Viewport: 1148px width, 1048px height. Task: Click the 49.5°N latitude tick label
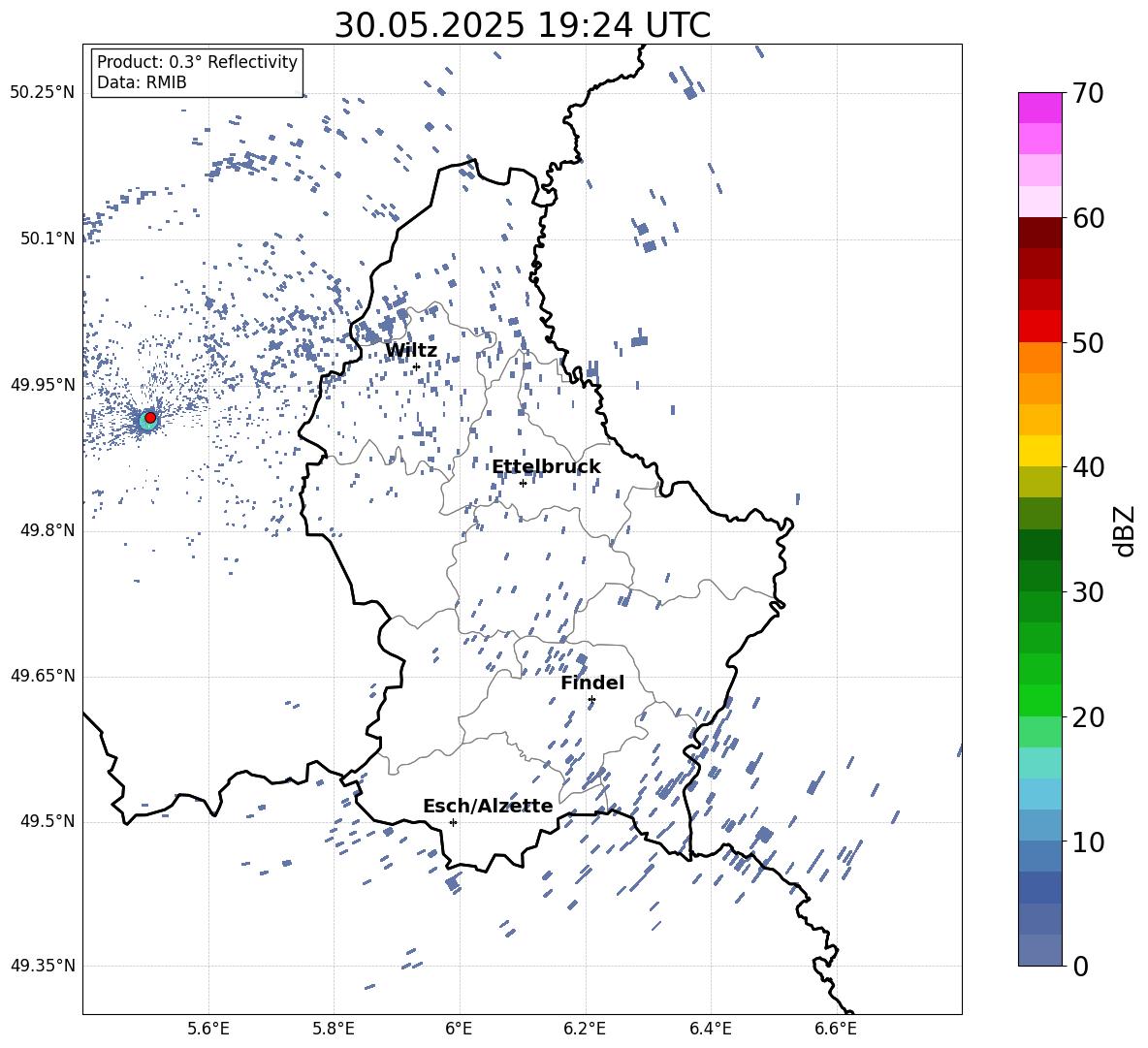pos(48,821)
